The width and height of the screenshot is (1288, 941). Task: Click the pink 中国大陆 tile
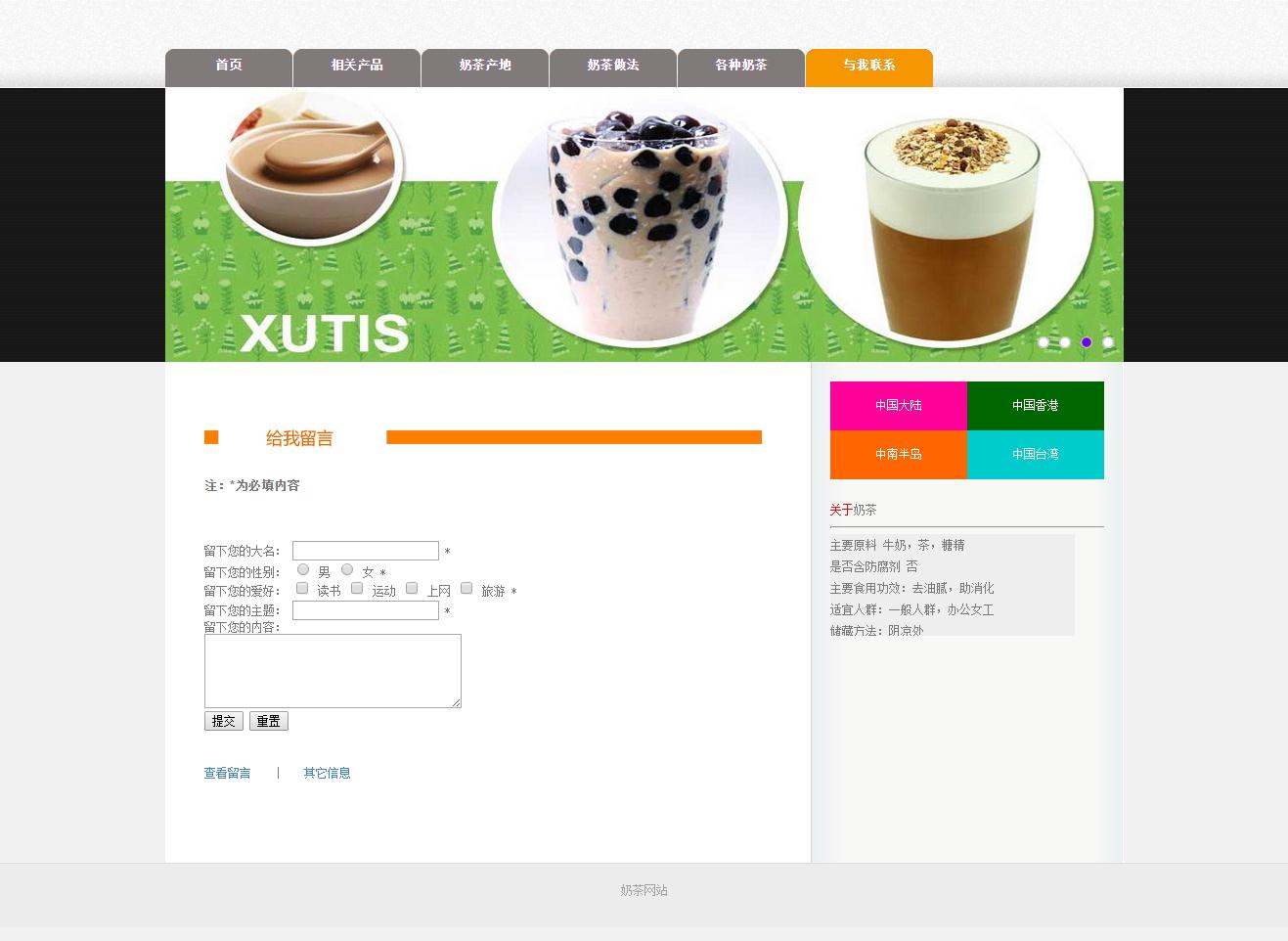898,405
